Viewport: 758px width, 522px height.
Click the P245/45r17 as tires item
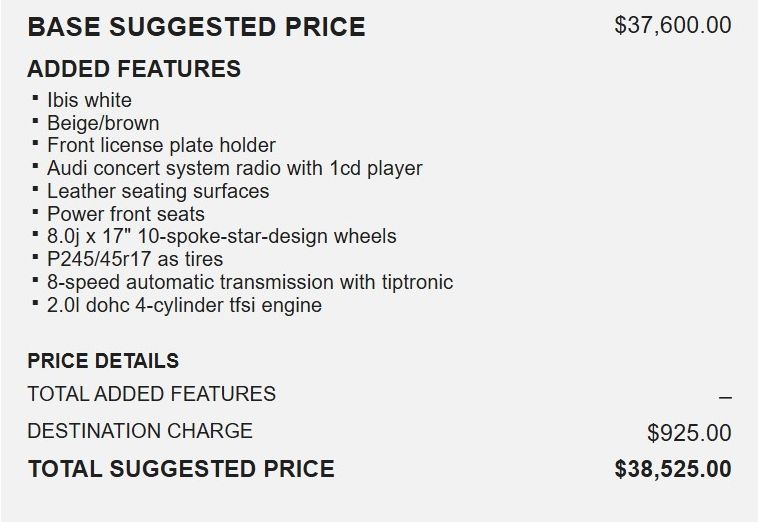(135, 259)
